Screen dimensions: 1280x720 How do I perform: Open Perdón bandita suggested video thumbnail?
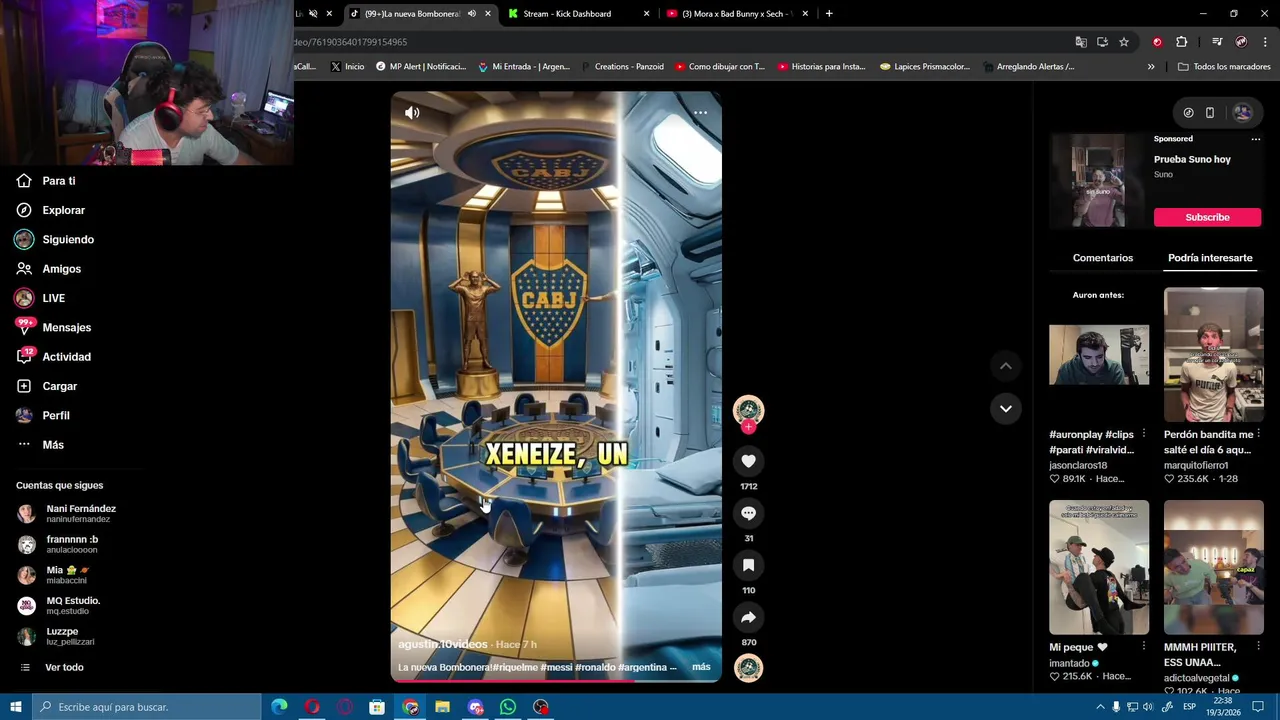(1213, 354)
